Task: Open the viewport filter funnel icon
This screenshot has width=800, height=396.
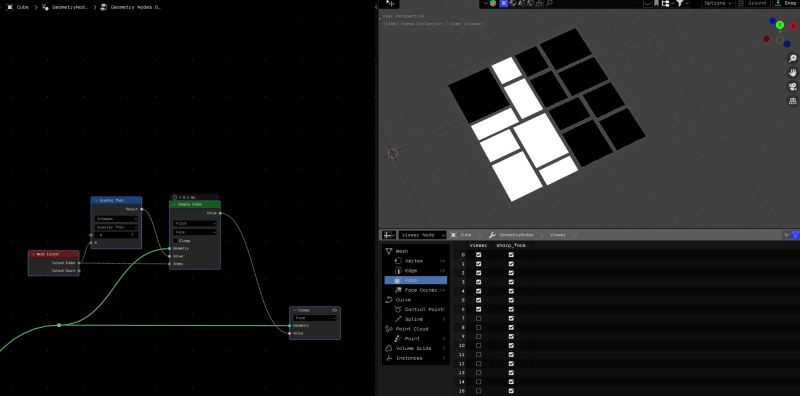Action: 680,3
